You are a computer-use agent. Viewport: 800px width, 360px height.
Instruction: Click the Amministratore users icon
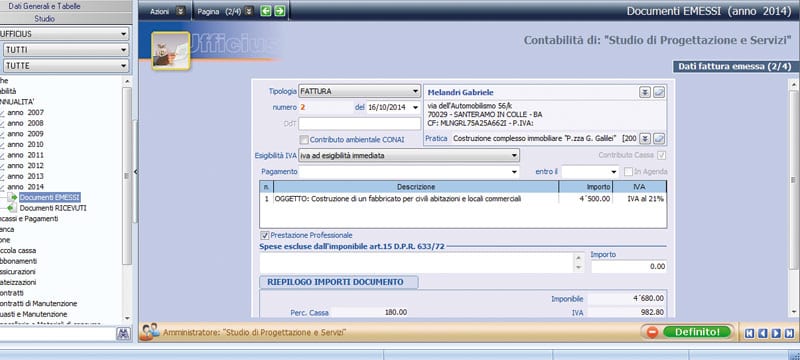[149, 332]
